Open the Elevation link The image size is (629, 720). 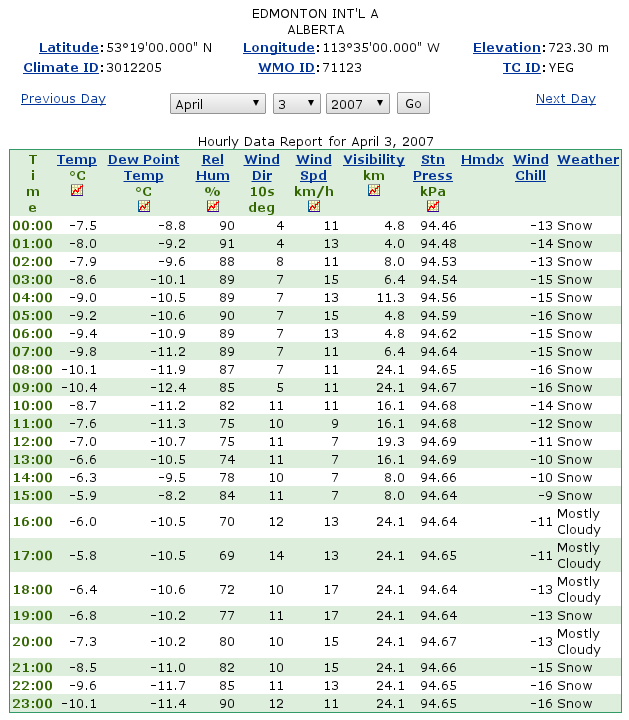tap(506, 48)
